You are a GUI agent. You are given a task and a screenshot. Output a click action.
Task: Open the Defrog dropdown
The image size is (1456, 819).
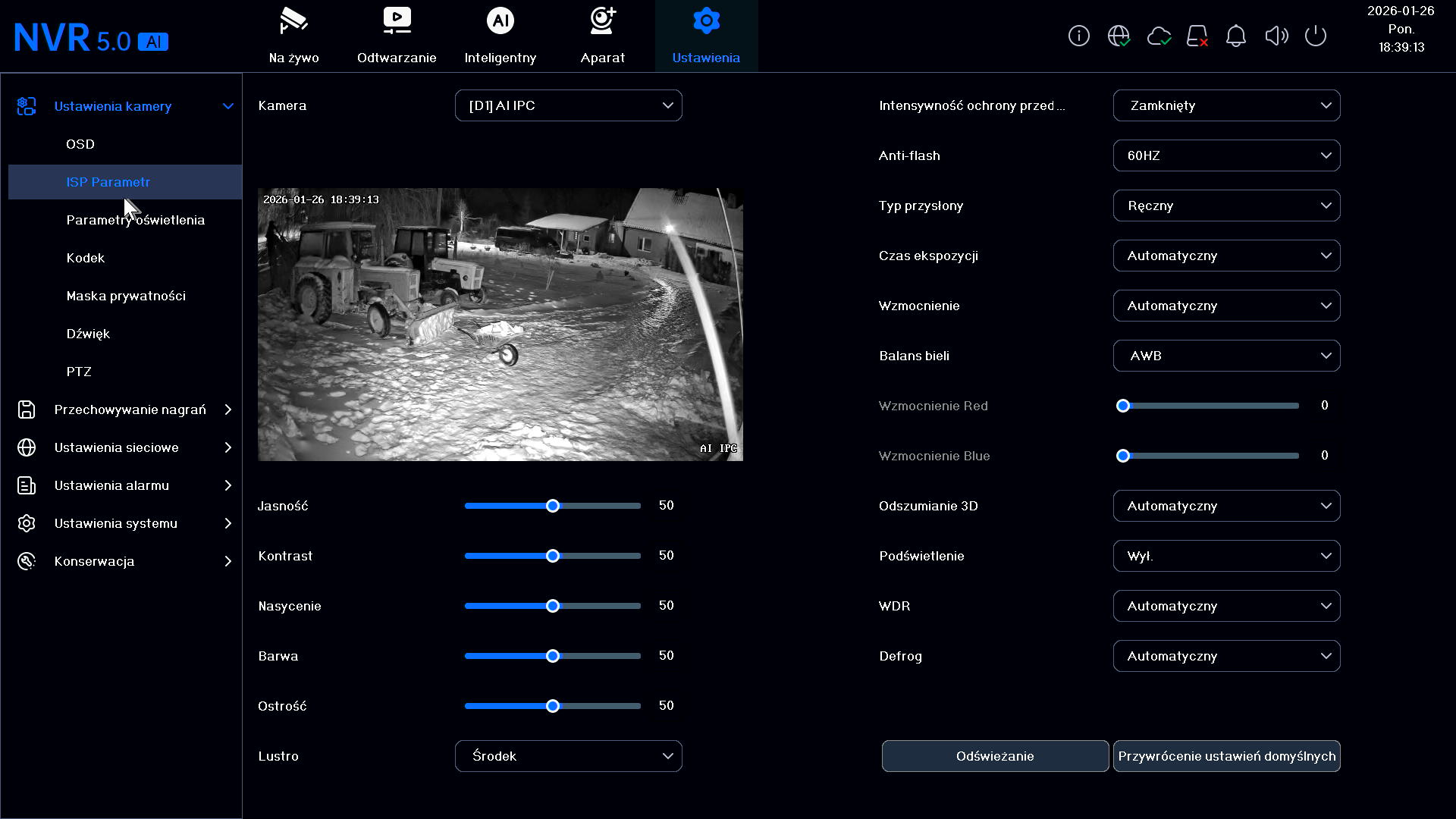pos(1226,656)
